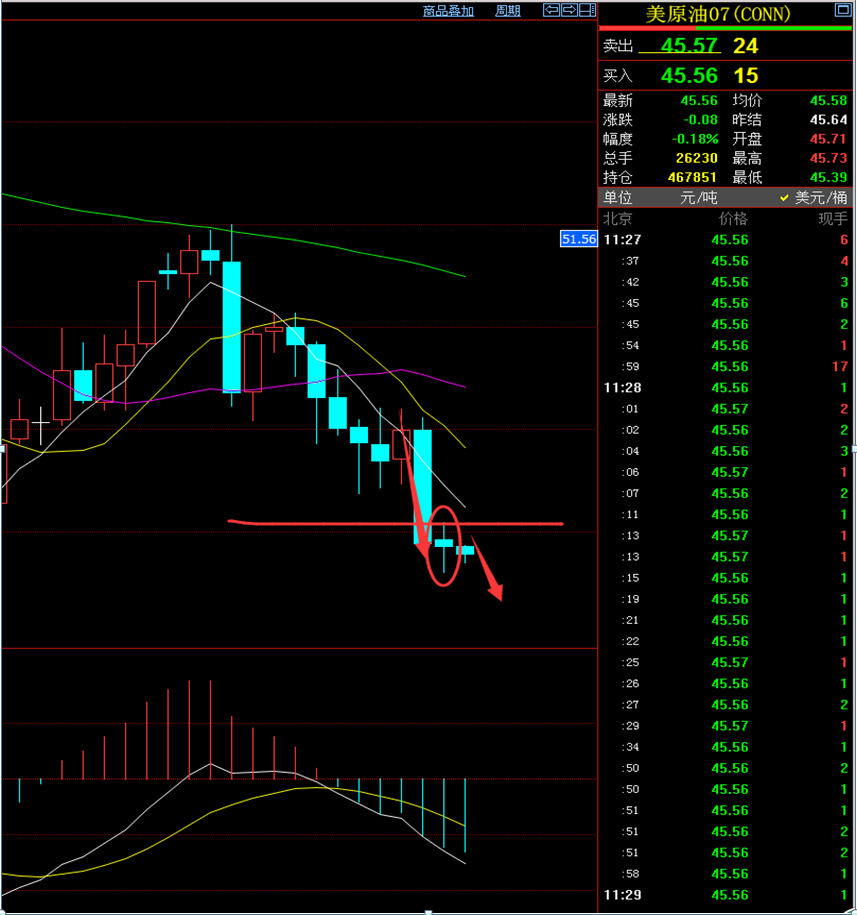This screenshot has width=857, height=915.
Task: Click the 开盘 value 45.71
Action: [828, 139]
